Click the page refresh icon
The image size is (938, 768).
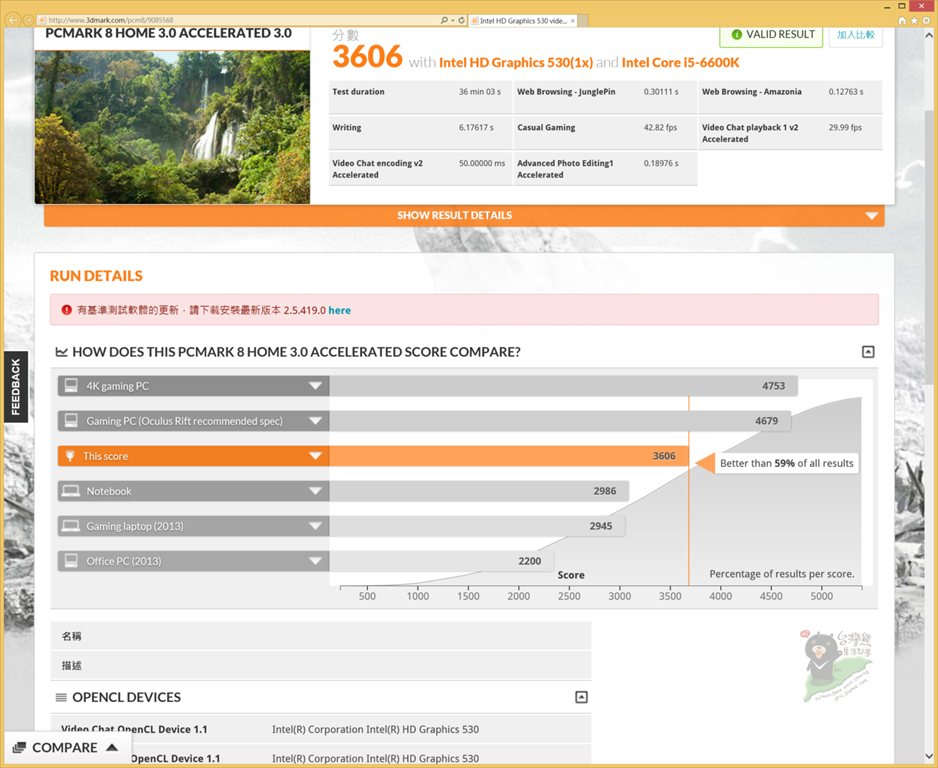pyautogui.click(x=461, y=20)
